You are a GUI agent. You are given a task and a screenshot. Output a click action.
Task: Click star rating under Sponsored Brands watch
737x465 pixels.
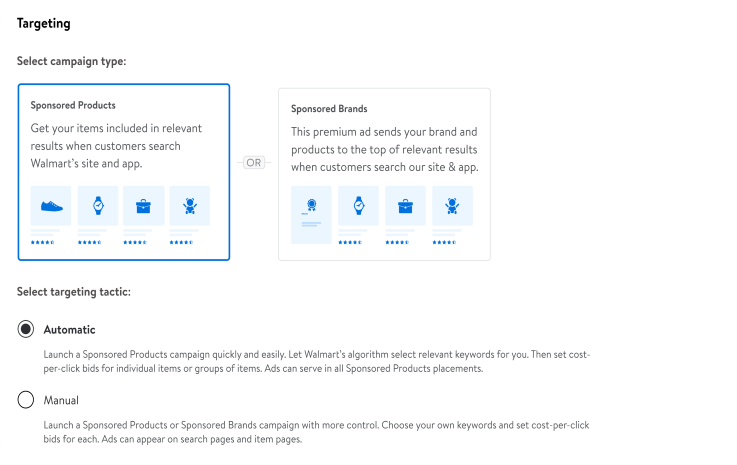(x=349, y=242)
